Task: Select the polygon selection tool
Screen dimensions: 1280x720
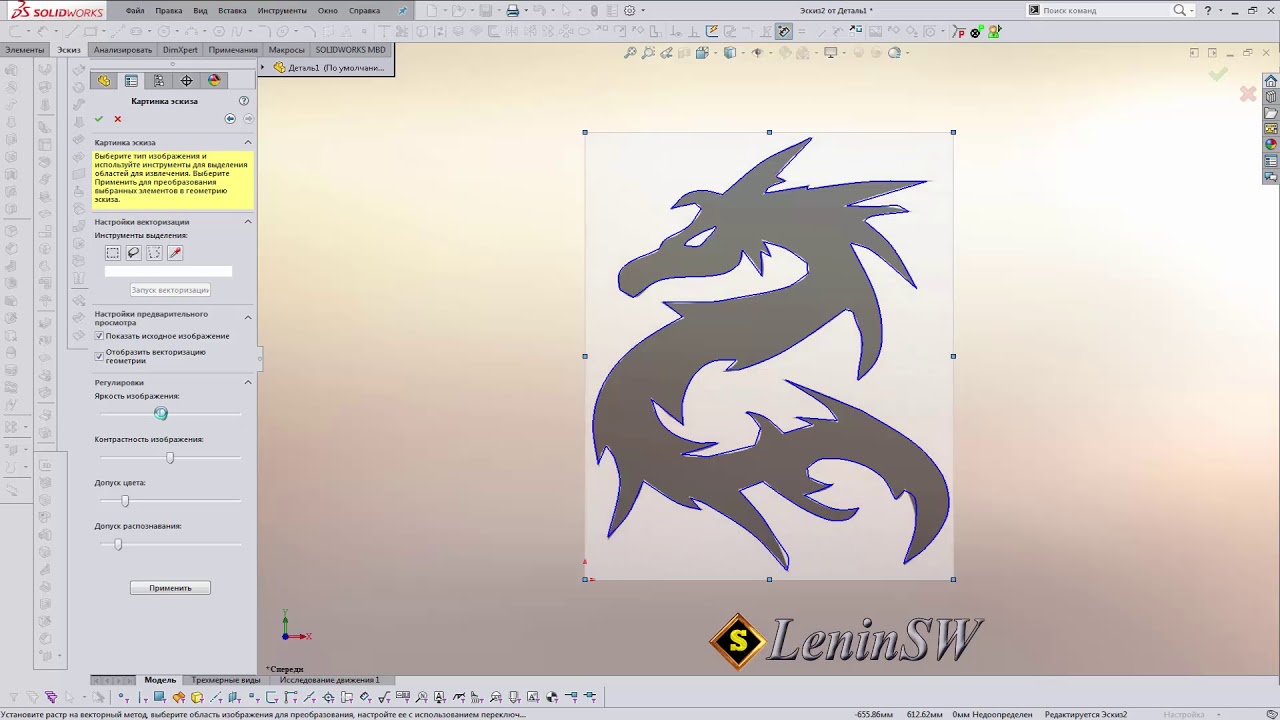Action: pos(154,253)
